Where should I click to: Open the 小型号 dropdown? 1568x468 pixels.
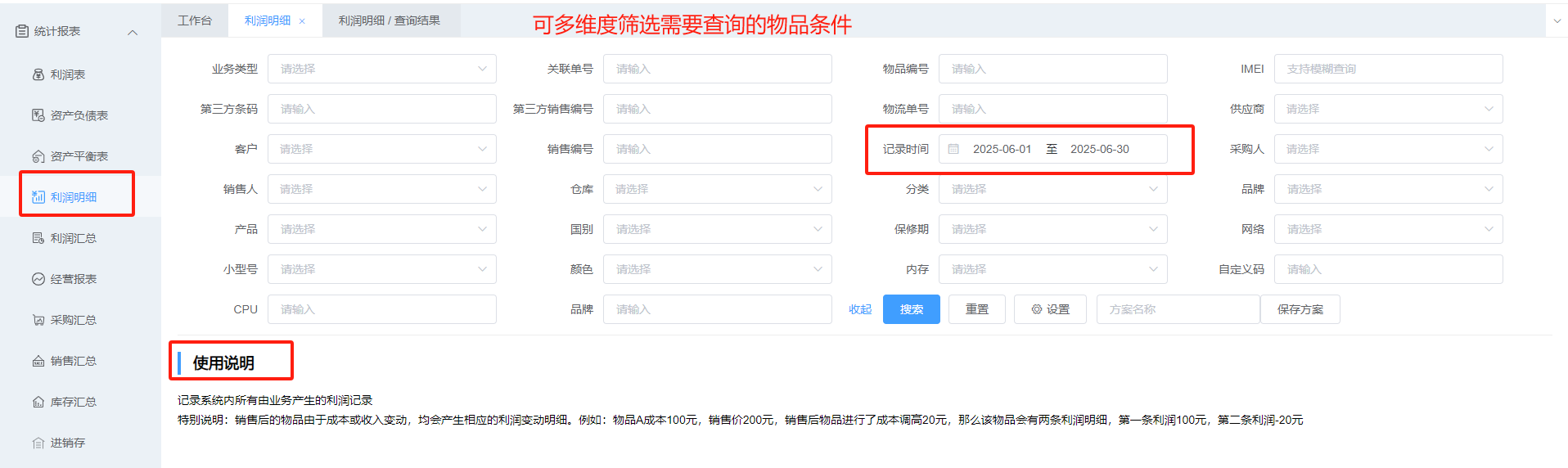click(x=382, y=269)
